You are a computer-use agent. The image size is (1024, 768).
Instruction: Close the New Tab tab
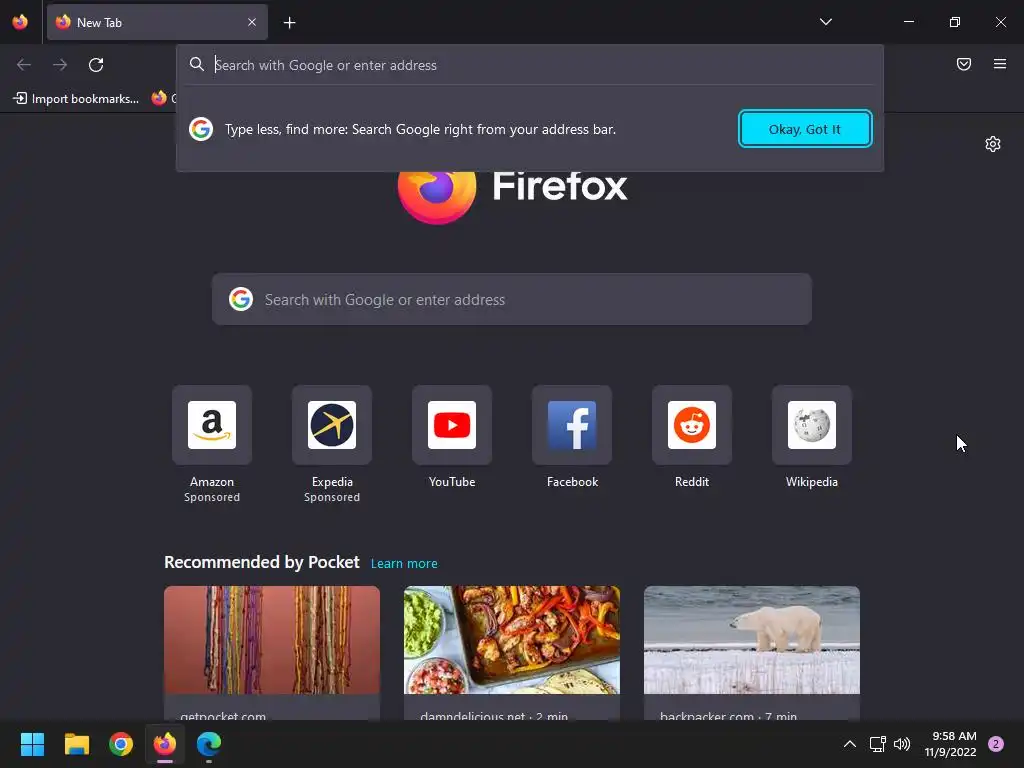click(x=252, y=22)
